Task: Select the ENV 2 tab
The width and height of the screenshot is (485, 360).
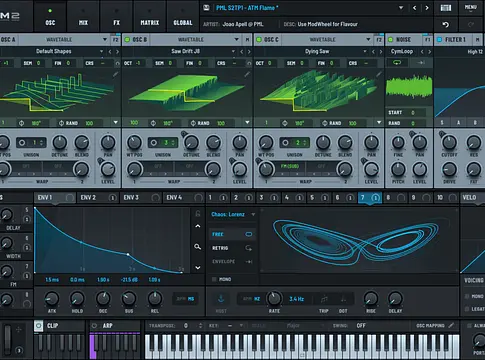Action: click(98, 198)
